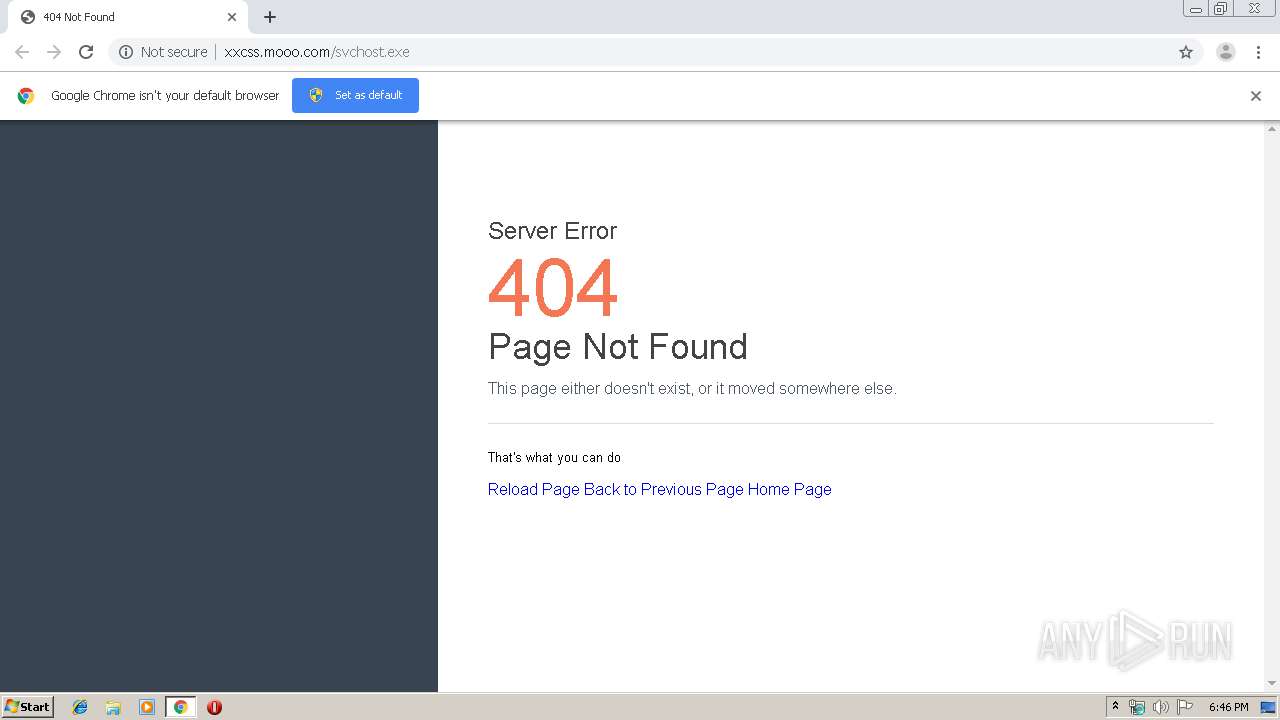Click Google Chrome isn't your default browser text
Screen dimensions: 1280x720
165,96
